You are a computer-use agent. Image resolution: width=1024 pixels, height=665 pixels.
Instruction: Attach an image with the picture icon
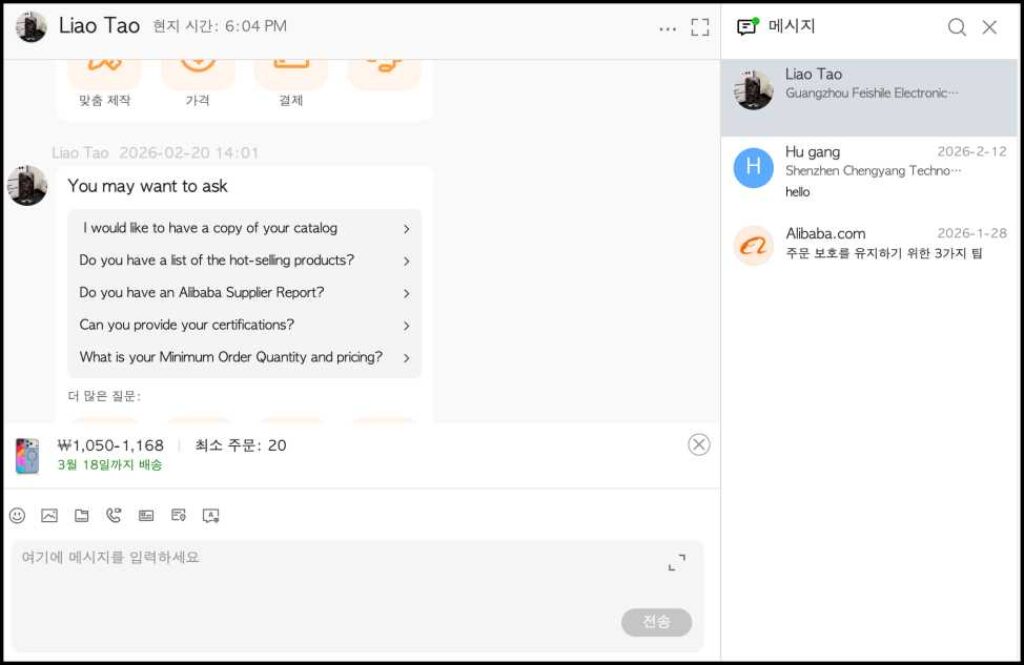50,515
